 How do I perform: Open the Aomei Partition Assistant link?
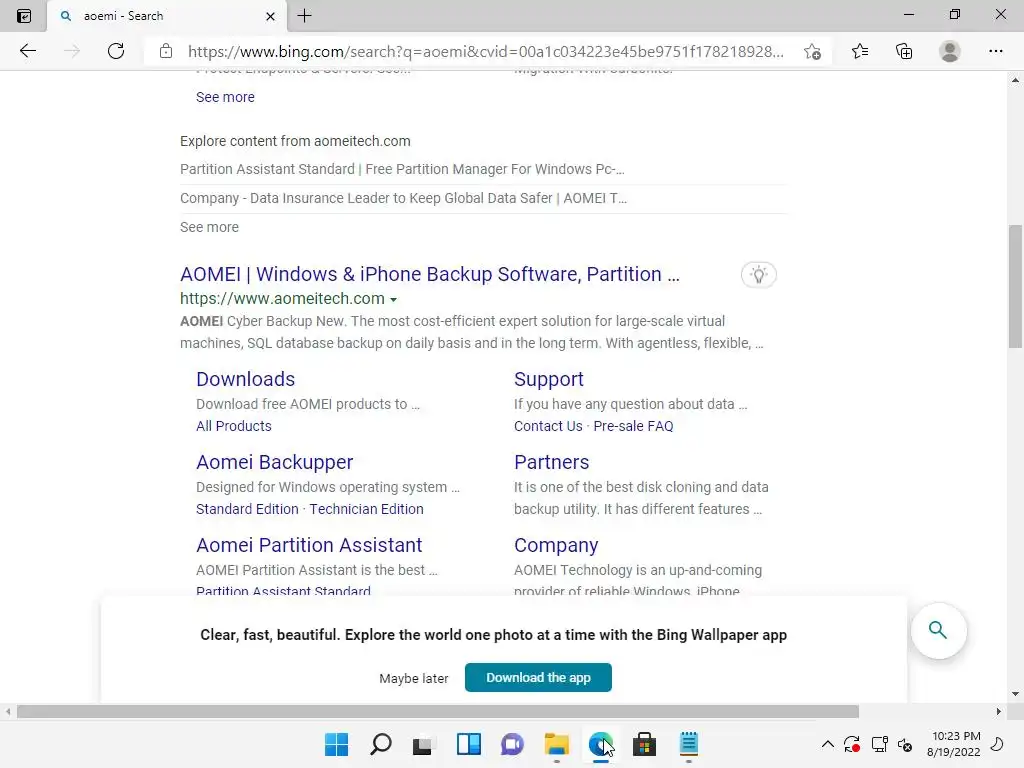point(309,545)
